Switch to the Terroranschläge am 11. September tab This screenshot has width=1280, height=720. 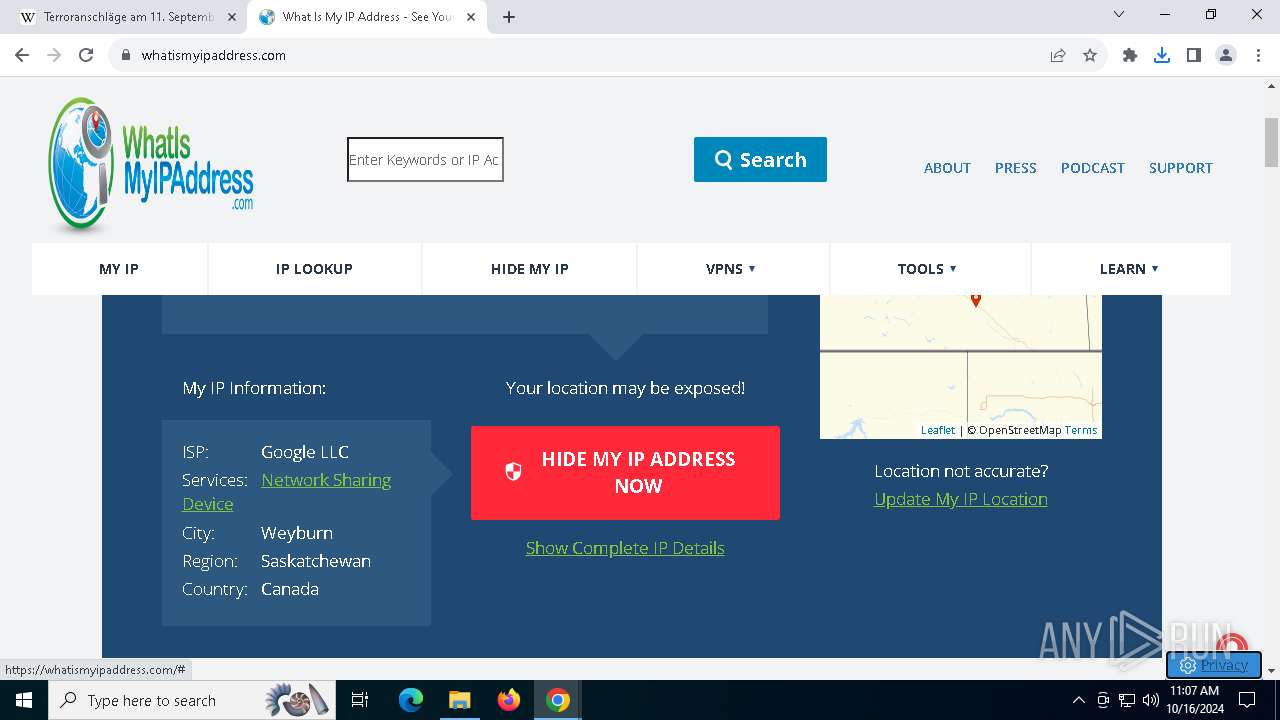[x=128, y=17]
